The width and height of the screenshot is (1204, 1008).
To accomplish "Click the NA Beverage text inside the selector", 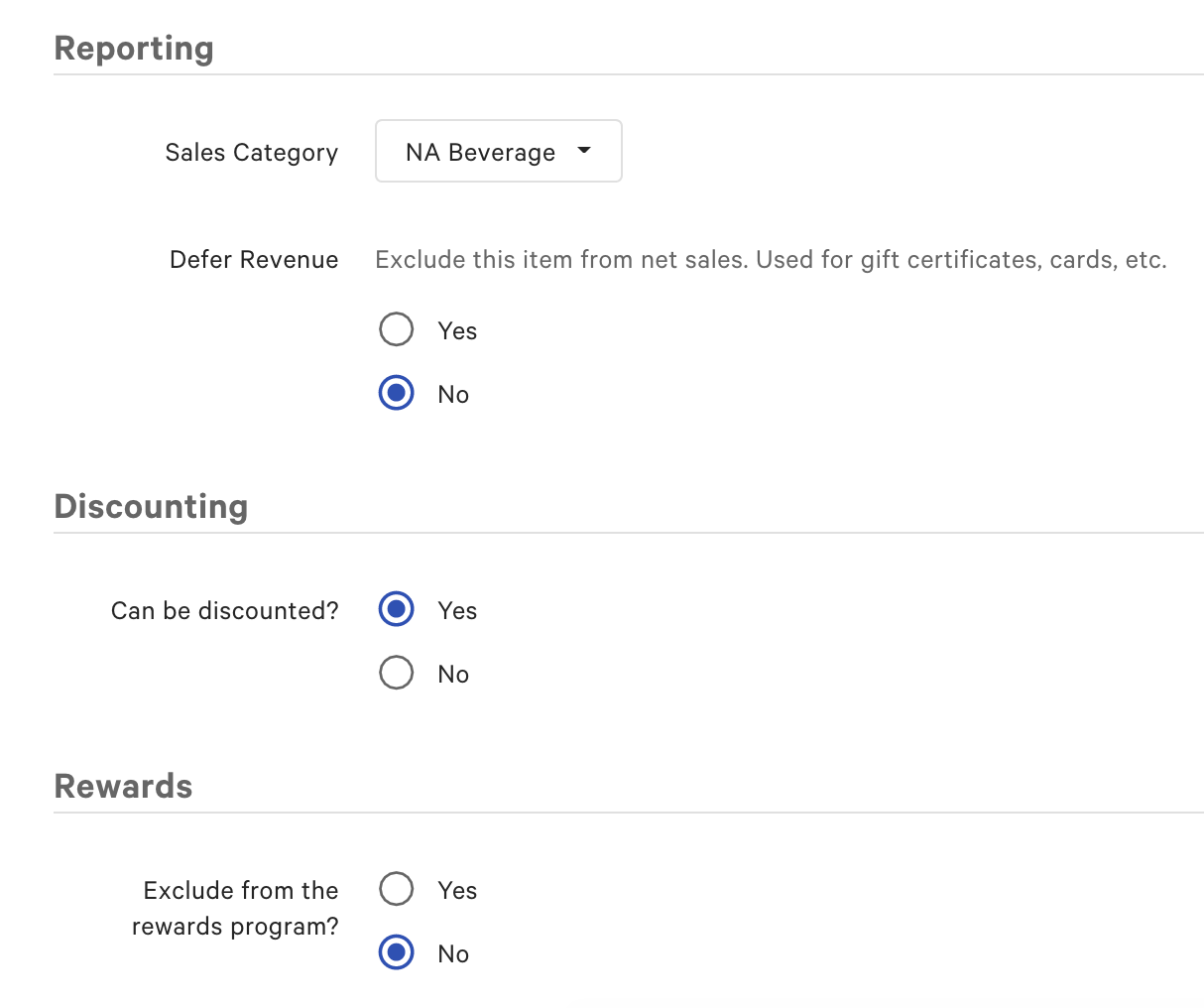I will (479, 151).
